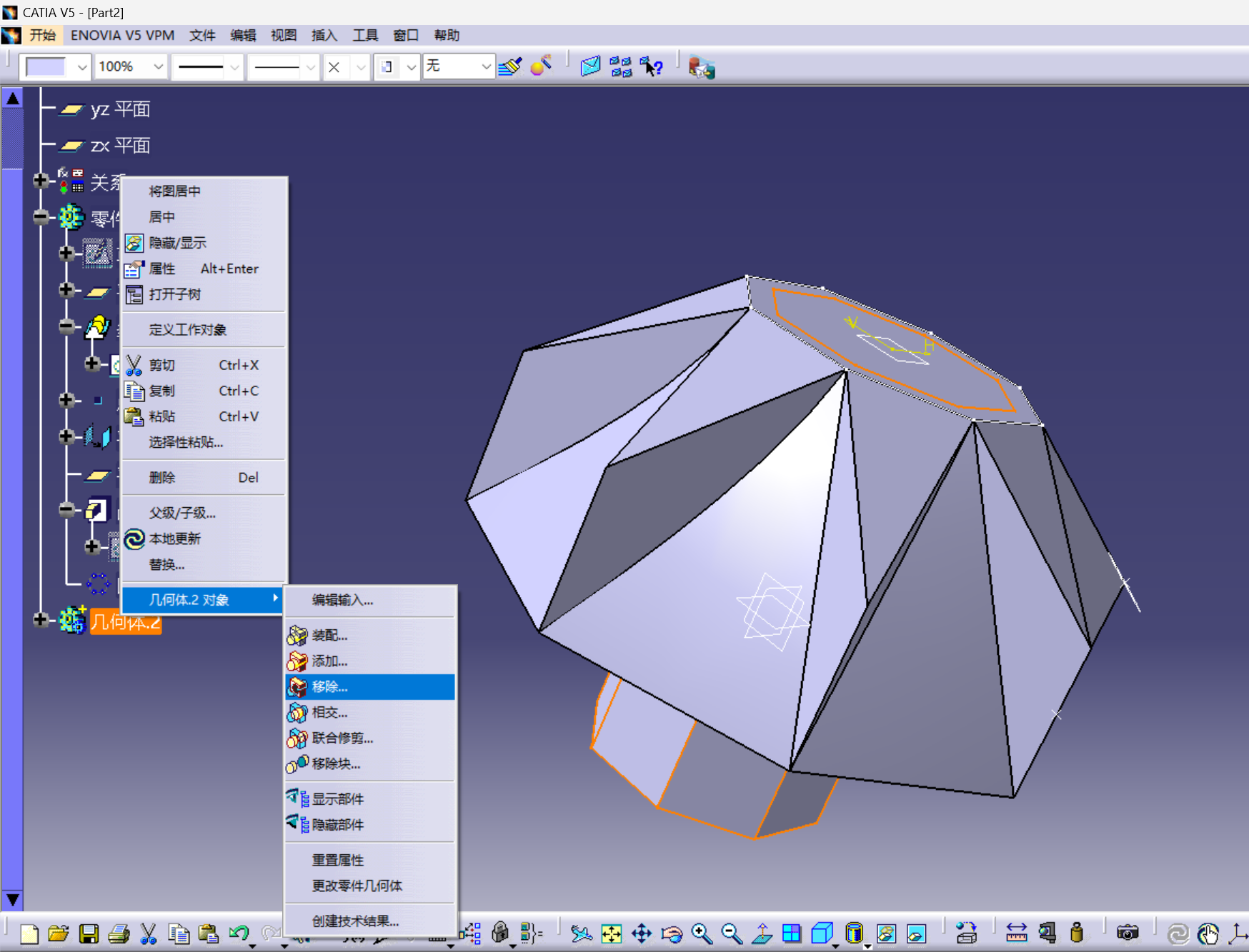The width and height of the screenshot is (1249, 952).
Task: Open the 100% transparency dropdown
Action: pos(158,67)
